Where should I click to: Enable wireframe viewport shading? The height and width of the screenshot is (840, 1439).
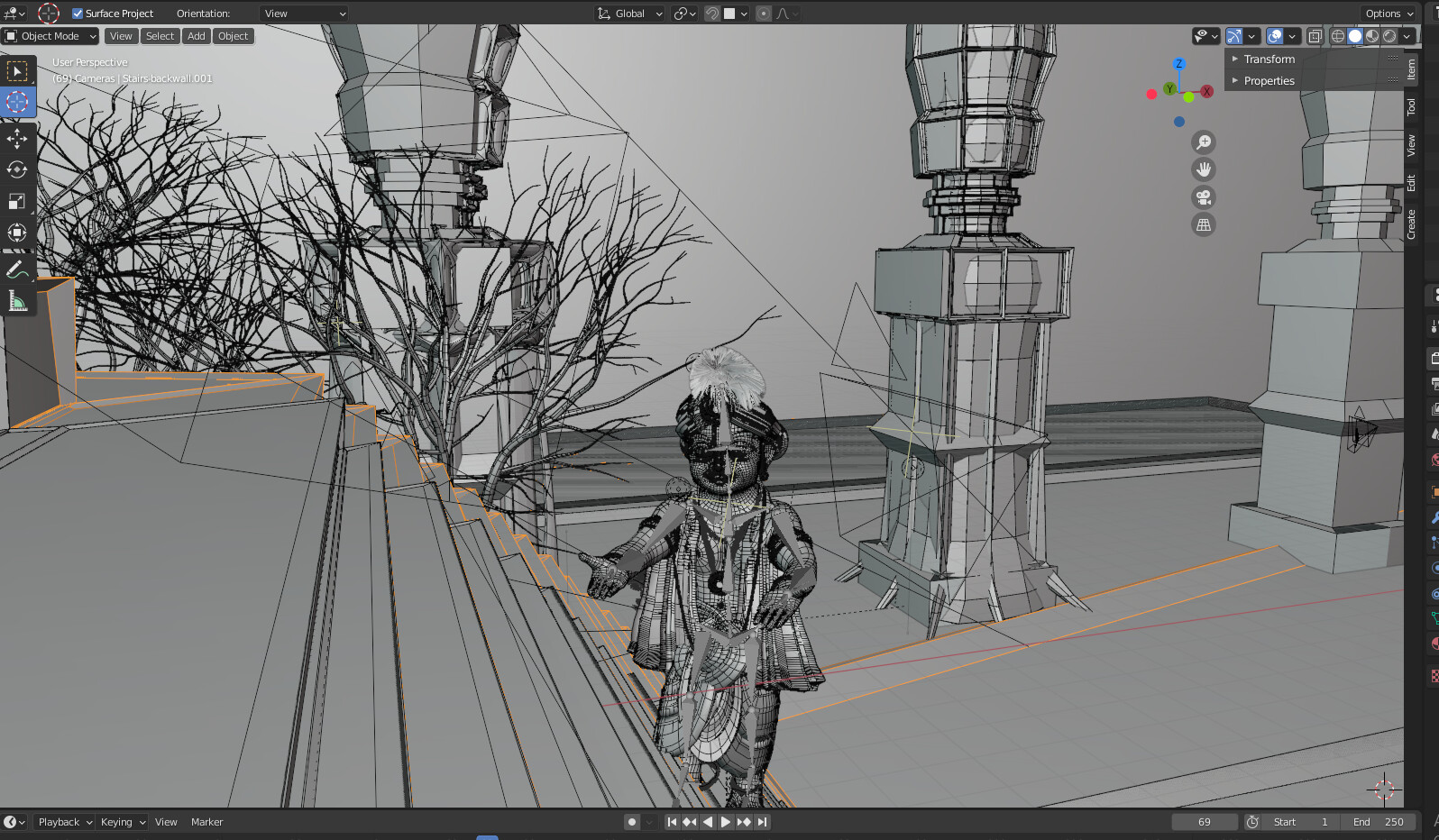pyautogui.click(x=1338, y=36)
